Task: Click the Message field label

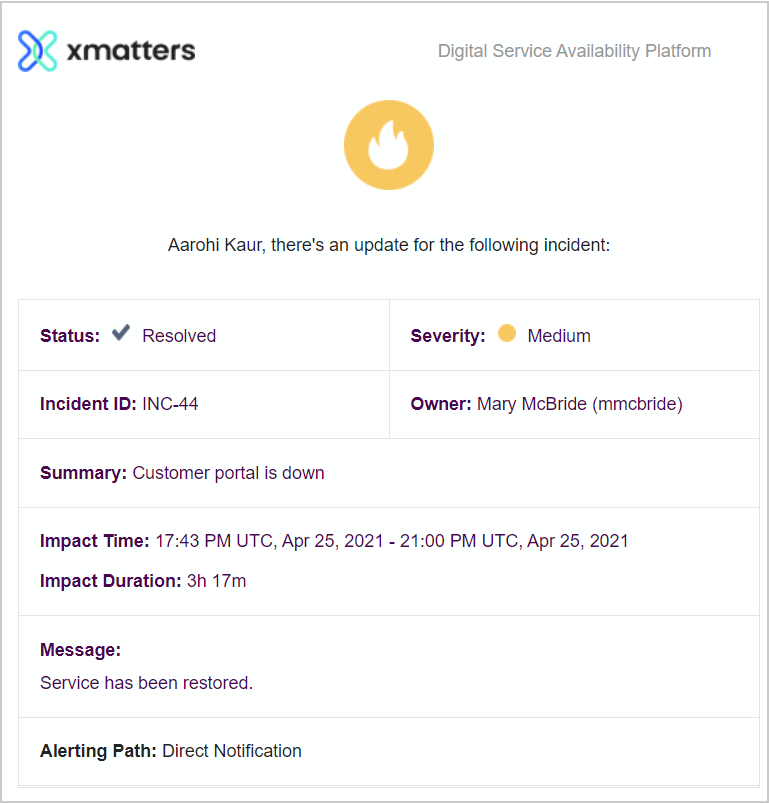Action: click(x=80, y=650)
